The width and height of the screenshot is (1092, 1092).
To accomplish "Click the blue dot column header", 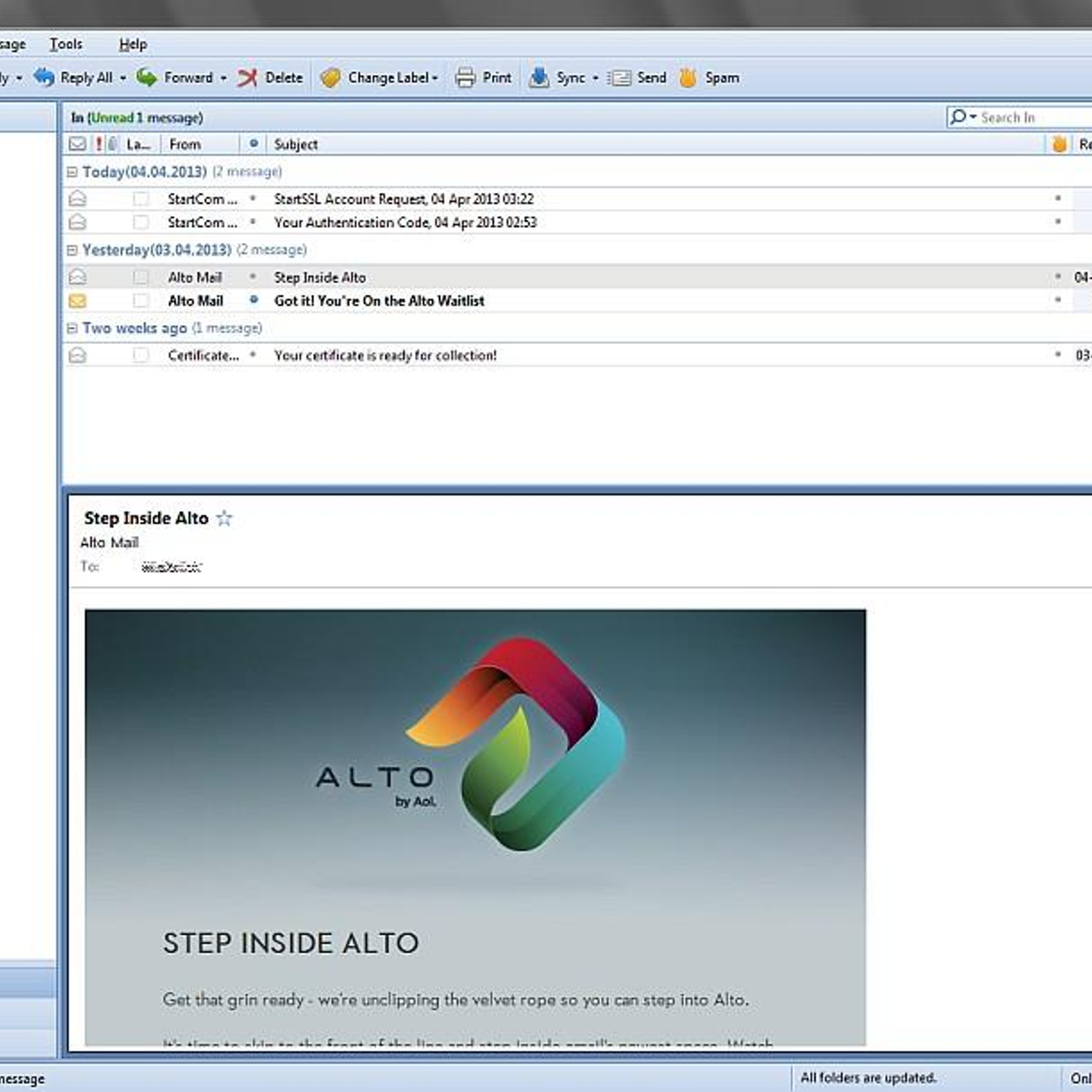I will [x=254, y=143].
